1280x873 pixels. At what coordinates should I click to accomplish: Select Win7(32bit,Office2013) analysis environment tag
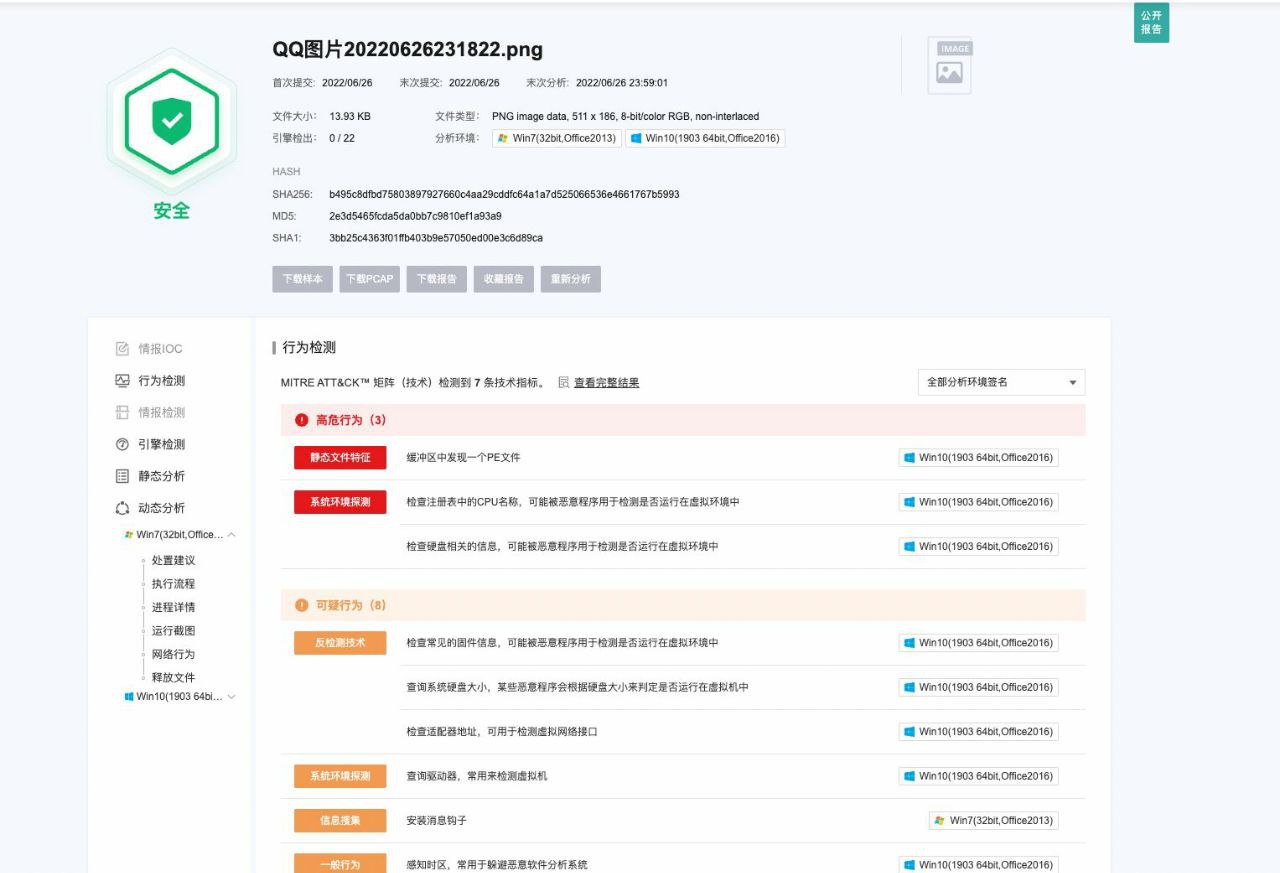click(x=557, y=139)
